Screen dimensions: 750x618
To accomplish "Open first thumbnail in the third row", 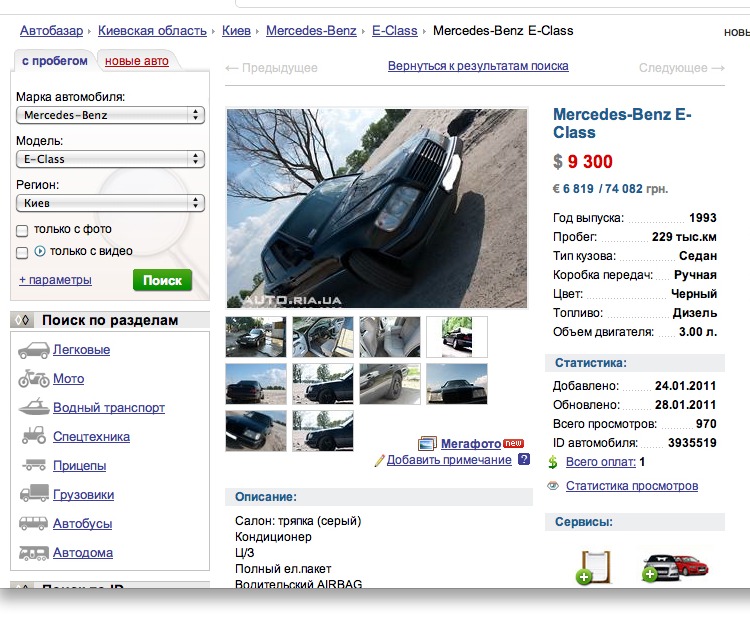I will coord(256,431).
